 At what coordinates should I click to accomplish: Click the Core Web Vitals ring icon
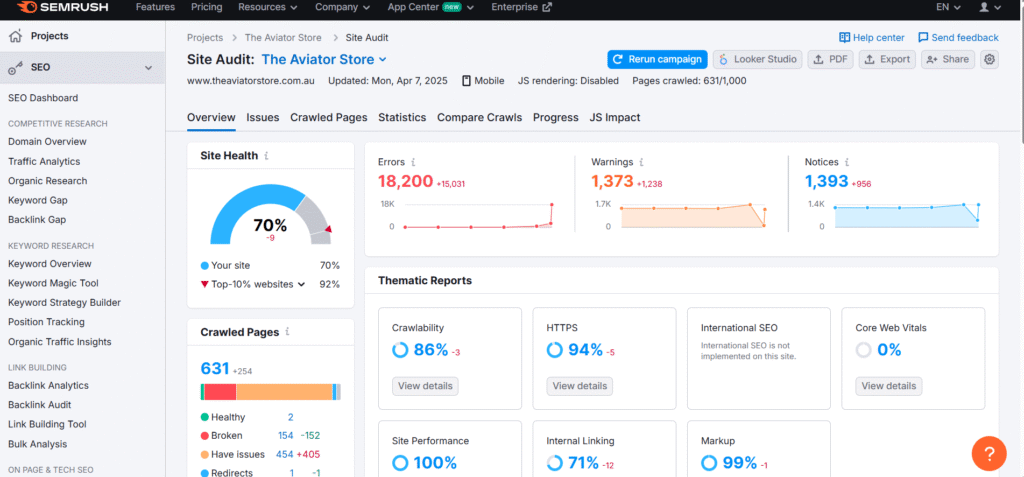(x=863, y=351)
